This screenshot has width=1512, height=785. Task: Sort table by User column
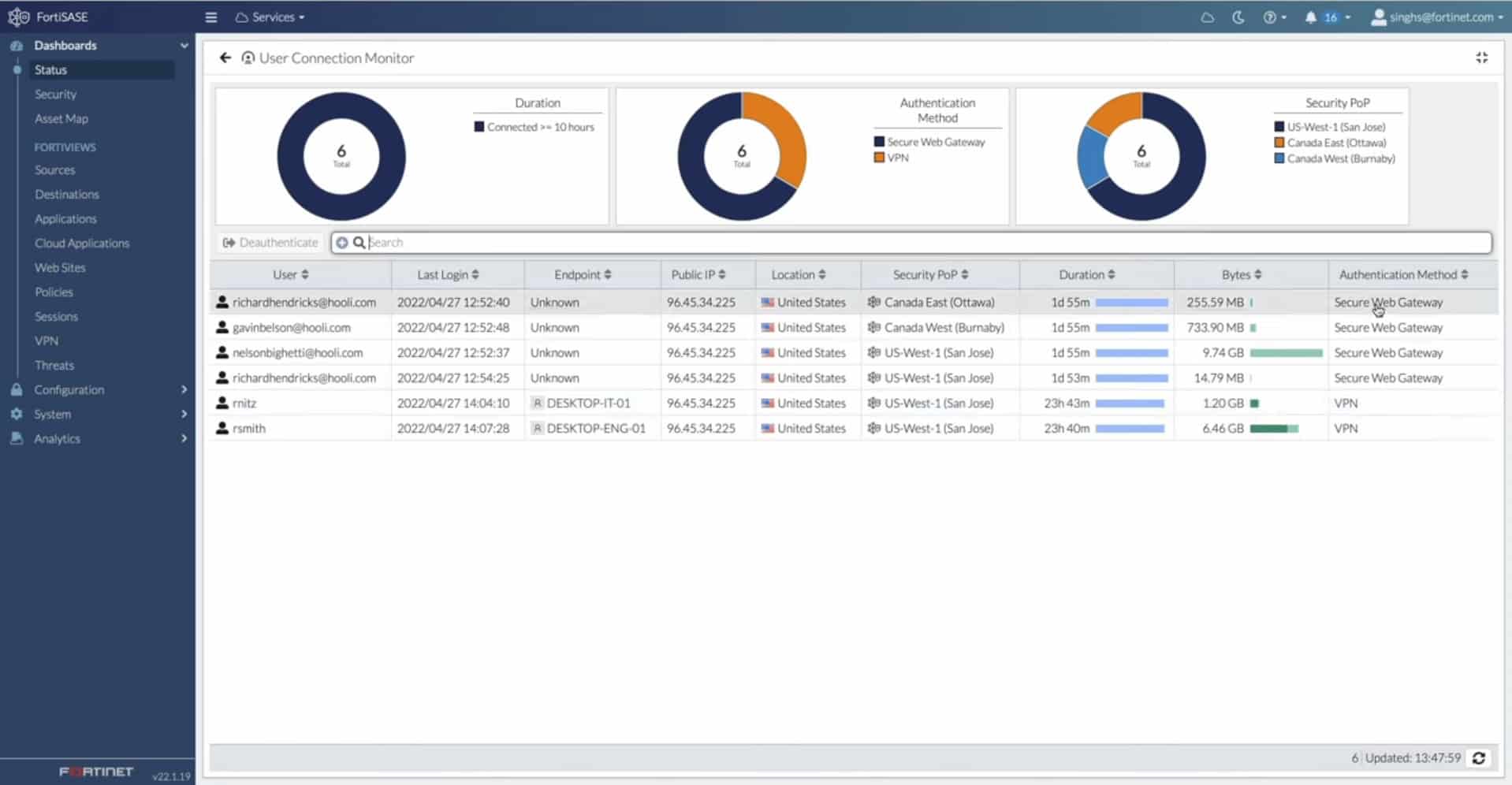[291, 274]
